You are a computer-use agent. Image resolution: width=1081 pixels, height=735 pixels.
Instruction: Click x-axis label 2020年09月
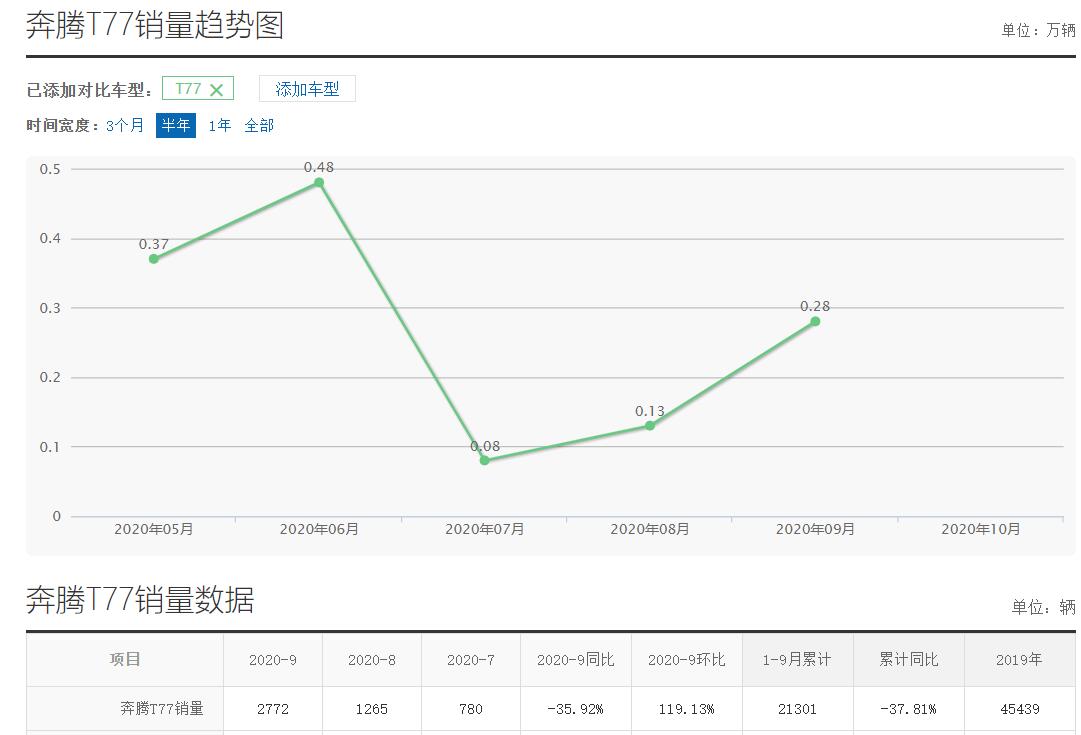[815, 530]
